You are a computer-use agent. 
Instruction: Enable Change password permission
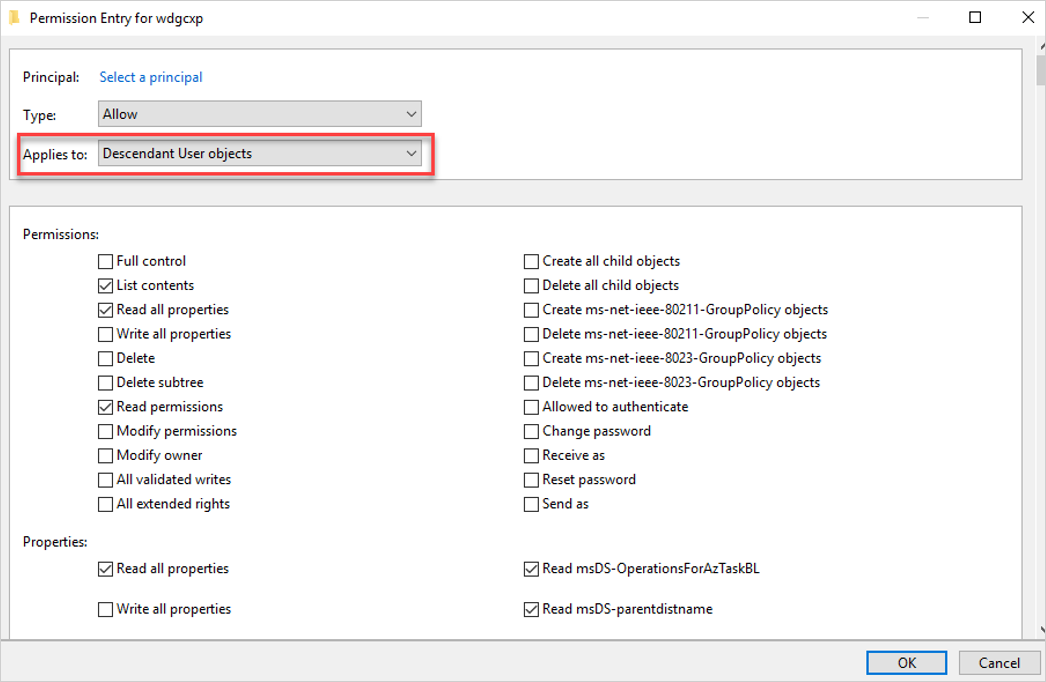pyautogui.click(x=531, y=431)
